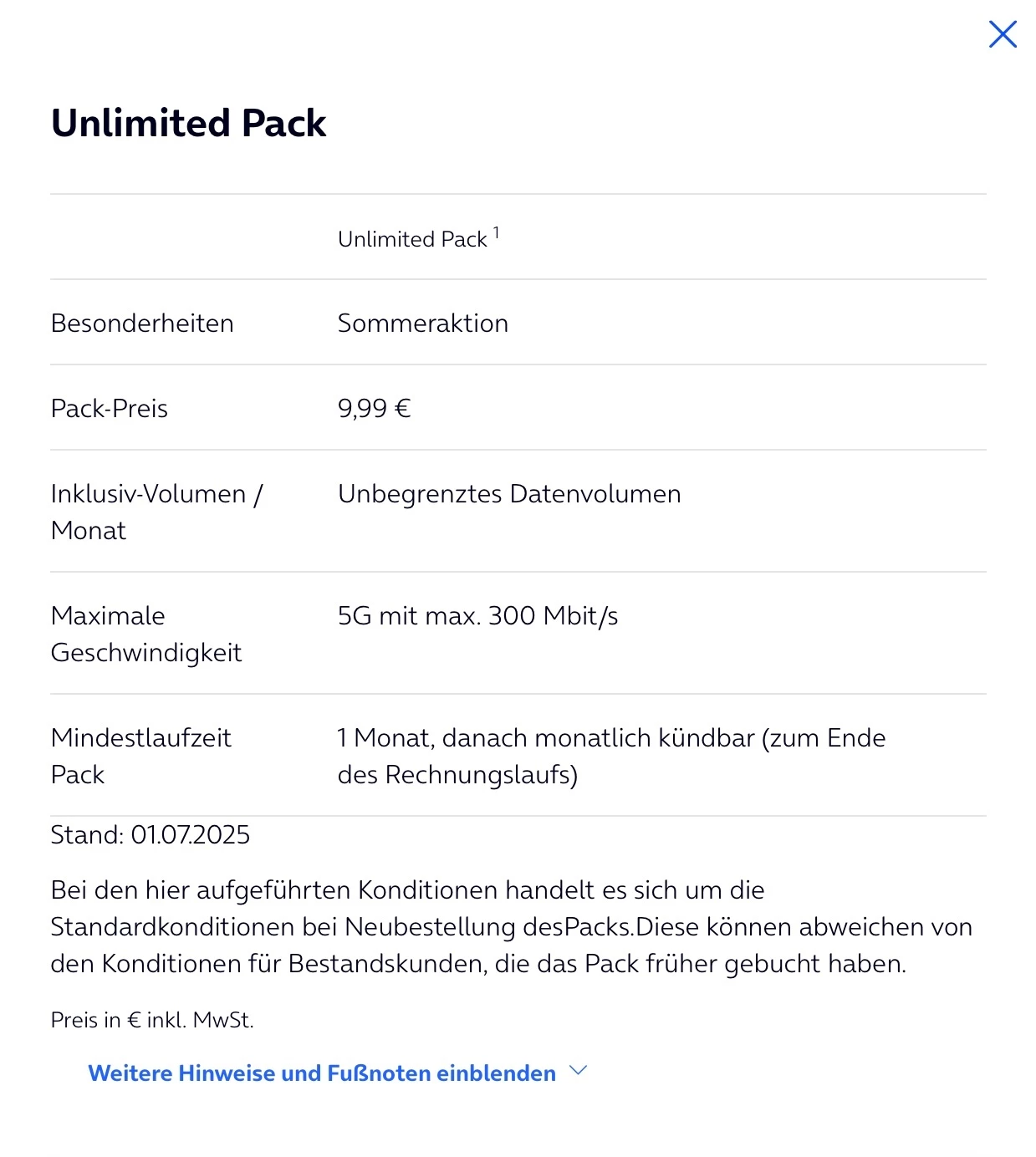Open footnote 1 superscript reference
This screenshot has width=1036, height=1157.
[x=496, y=233]
